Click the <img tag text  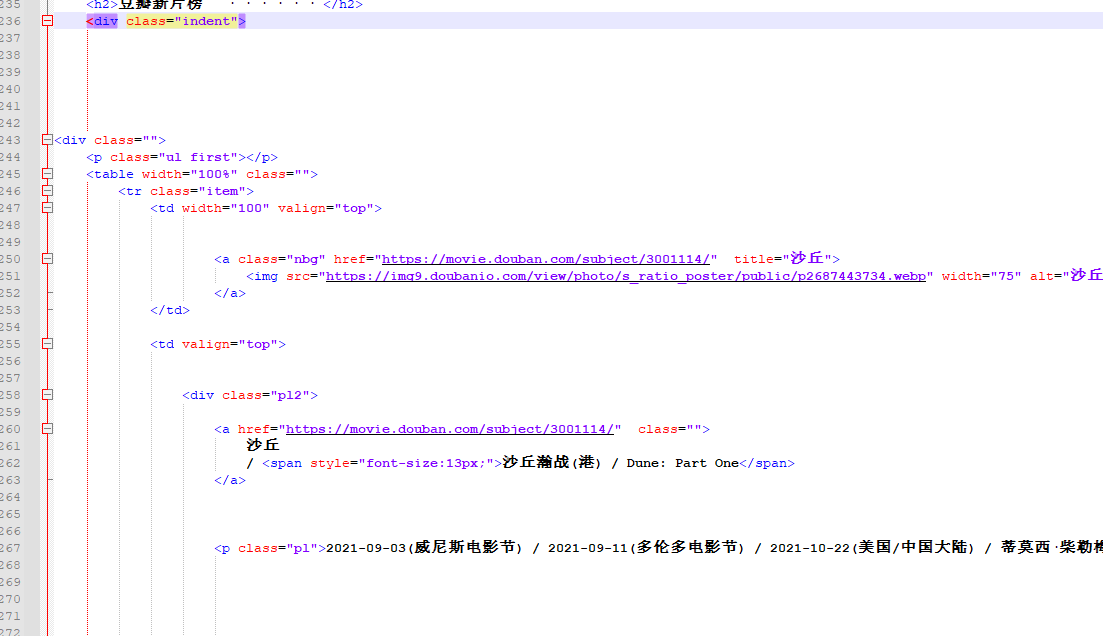click(x=262, y=276)
